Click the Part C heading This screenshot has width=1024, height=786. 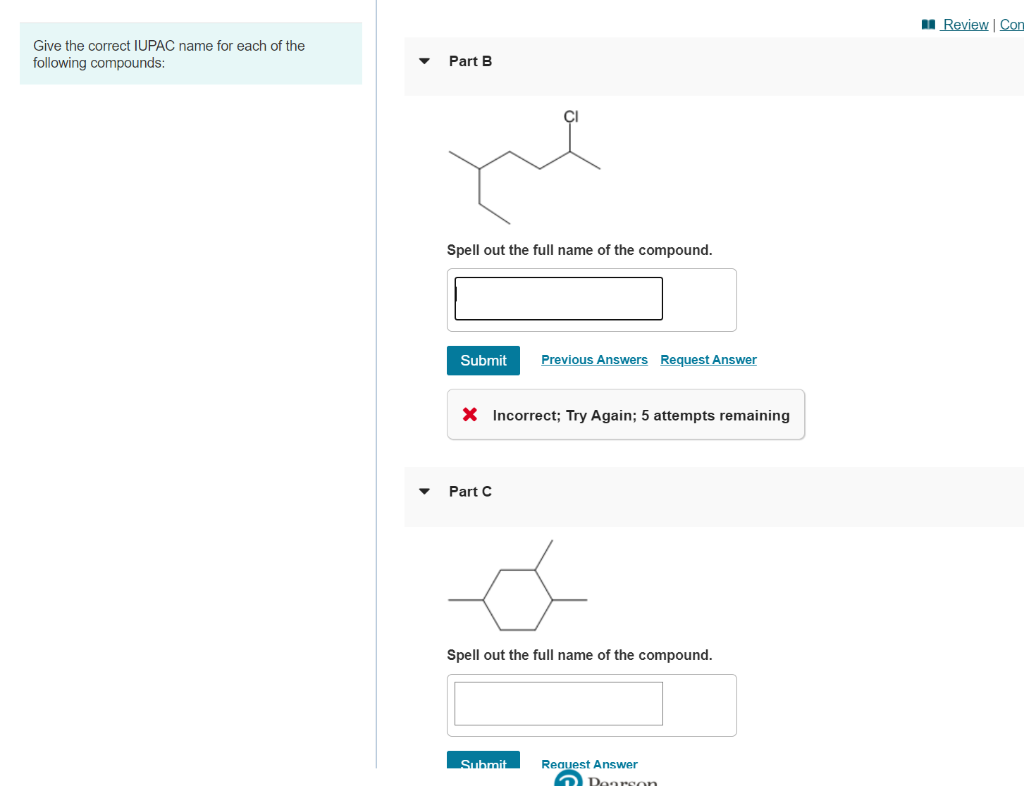coord(470,492)
